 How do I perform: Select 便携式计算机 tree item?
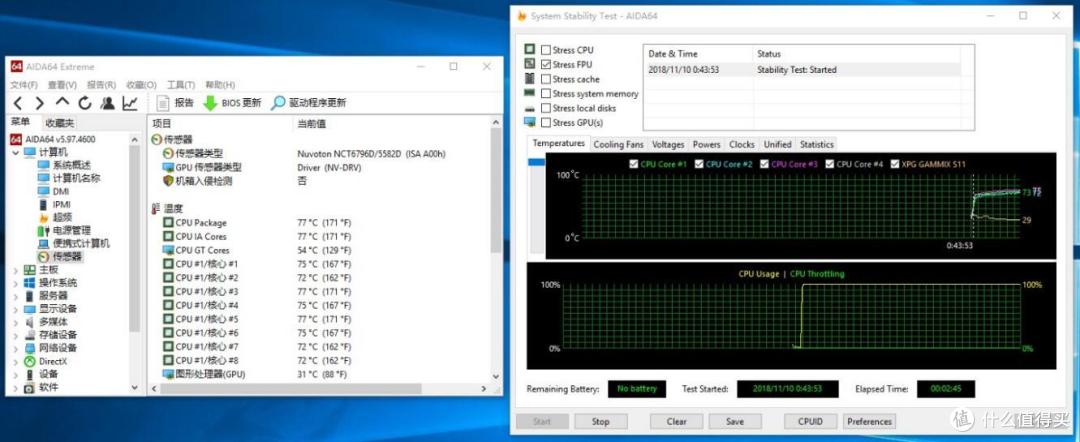tap(74, 244)
